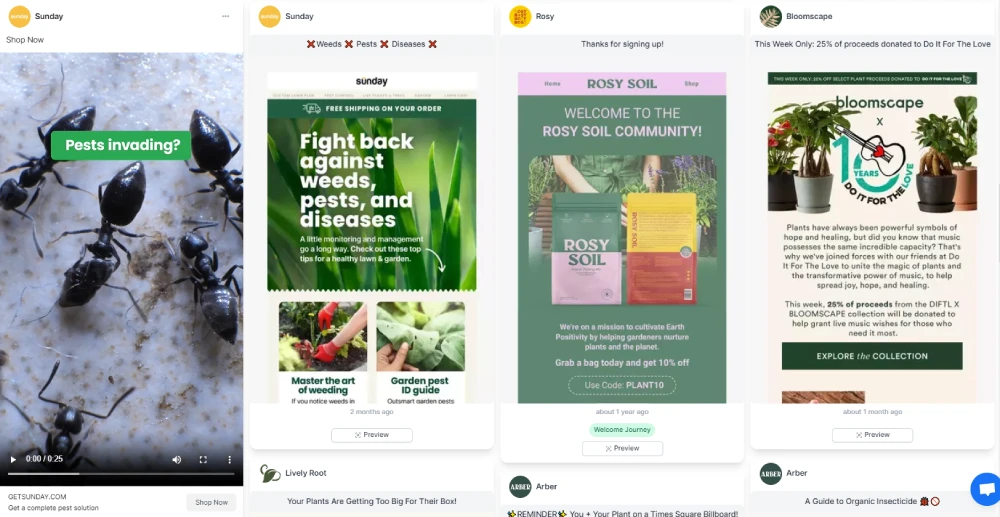
Task: Click the Sunday avatar in ad card
Action: click(19, 16)
